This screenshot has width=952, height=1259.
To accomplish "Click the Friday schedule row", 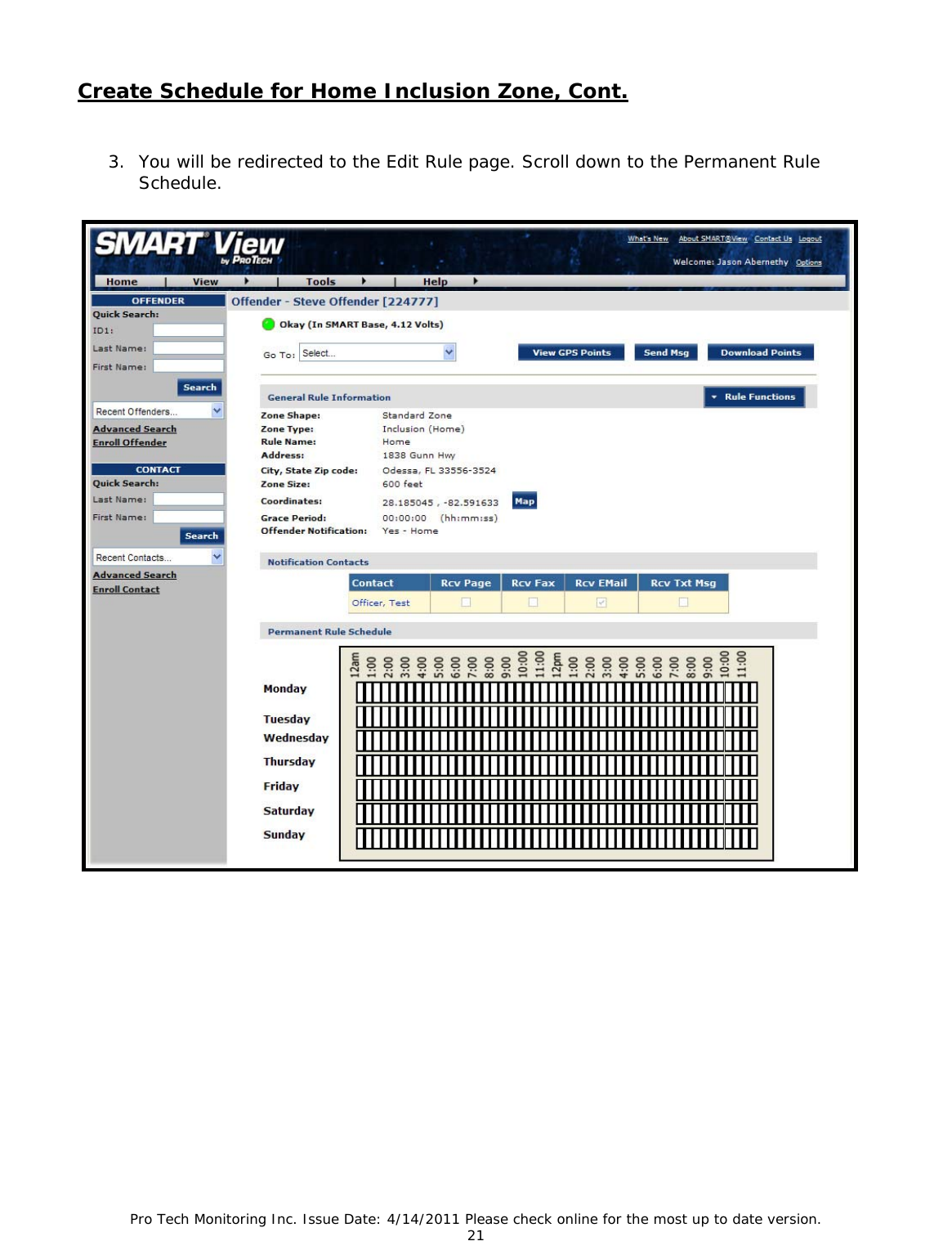I will pyautogui.click(x=556, y=790).
